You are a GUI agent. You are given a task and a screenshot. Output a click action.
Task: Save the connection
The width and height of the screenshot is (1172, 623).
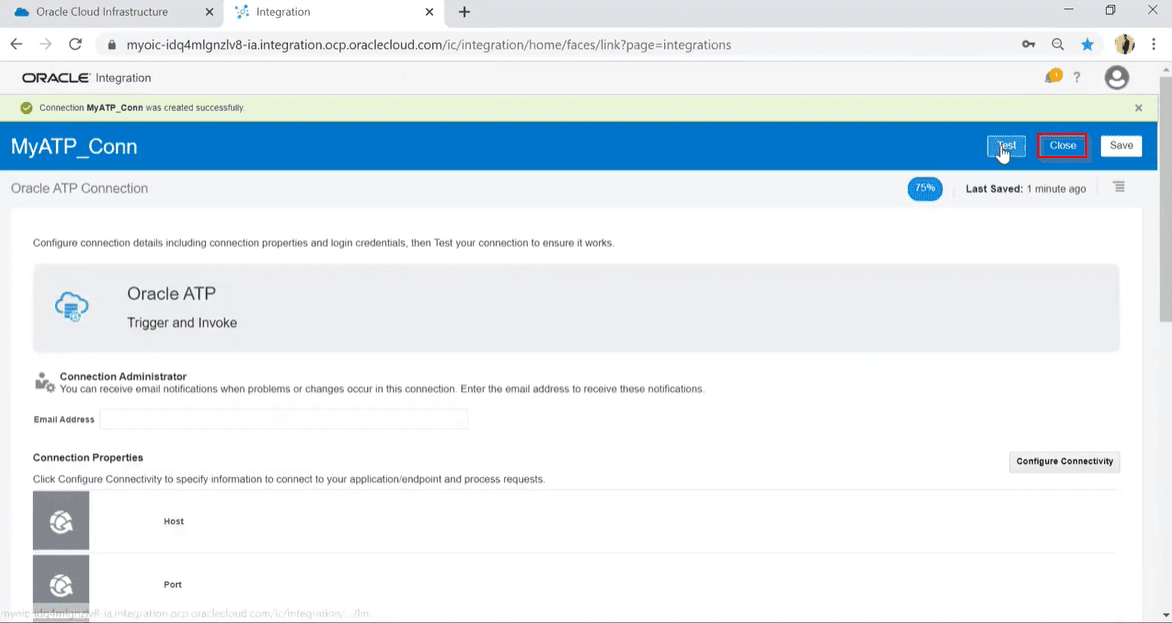pos(1121,146)
